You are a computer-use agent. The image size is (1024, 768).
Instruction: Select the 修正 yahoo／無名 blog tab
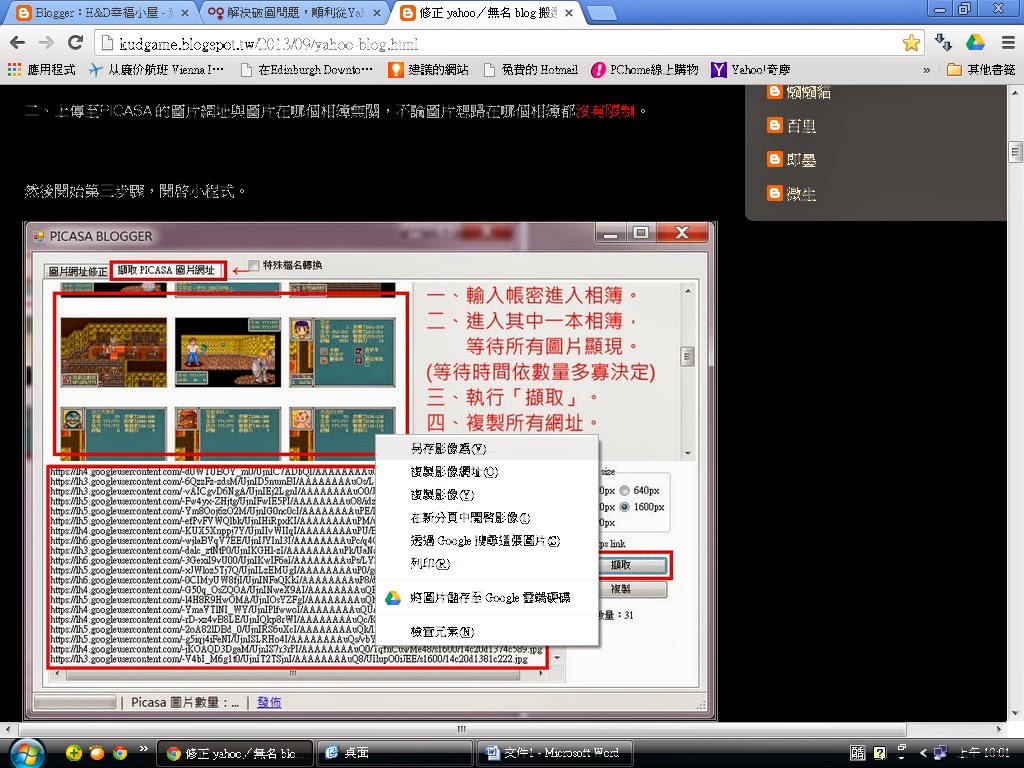click(483, 12)
